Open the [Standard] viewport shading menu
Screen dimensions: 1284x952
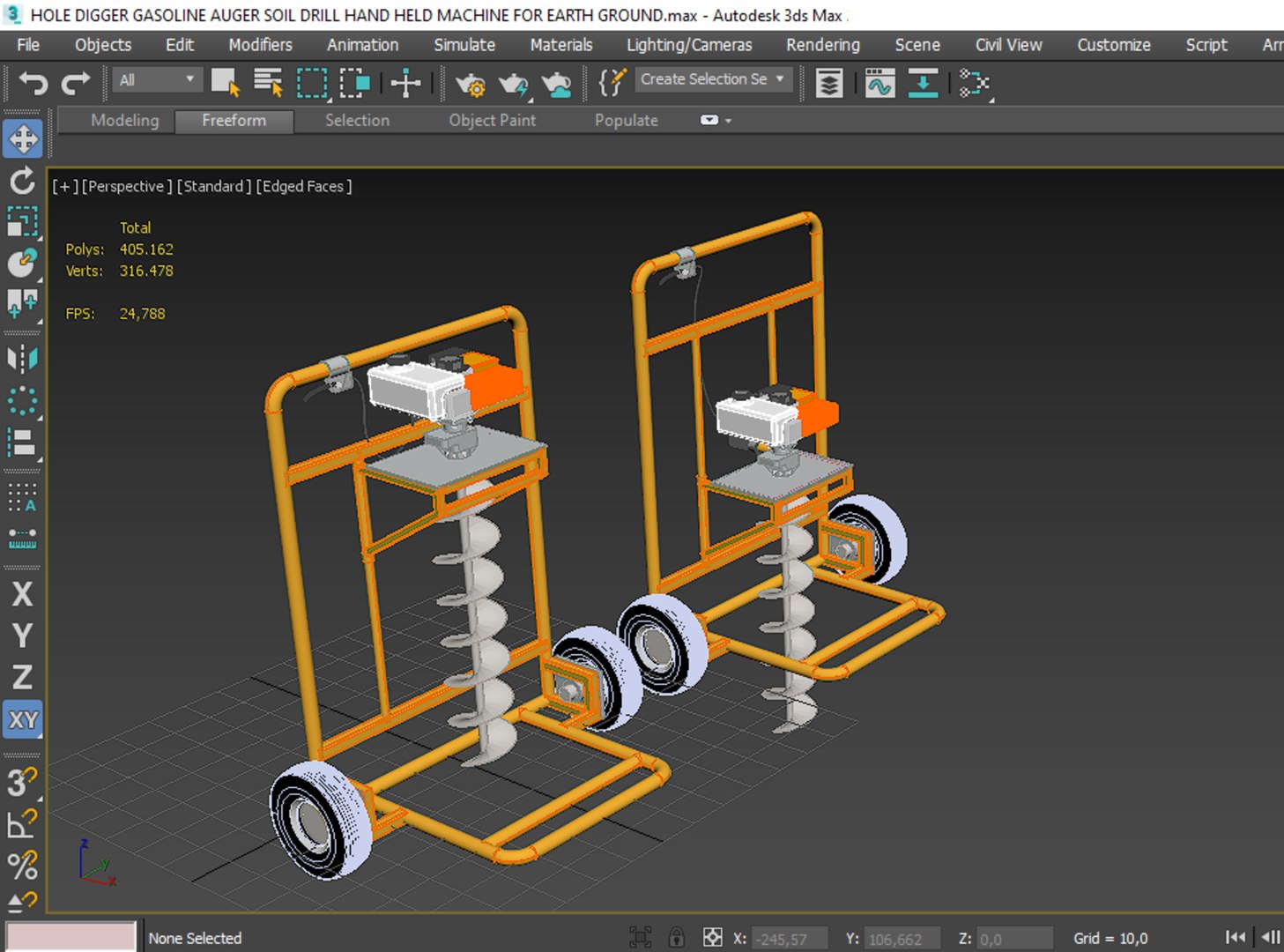click(x=214, y=186)
